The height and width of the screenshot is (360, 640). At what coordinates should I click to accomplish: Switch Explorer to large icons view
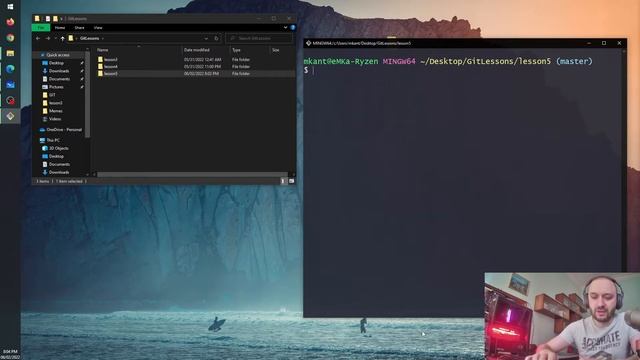coord(291,181)
